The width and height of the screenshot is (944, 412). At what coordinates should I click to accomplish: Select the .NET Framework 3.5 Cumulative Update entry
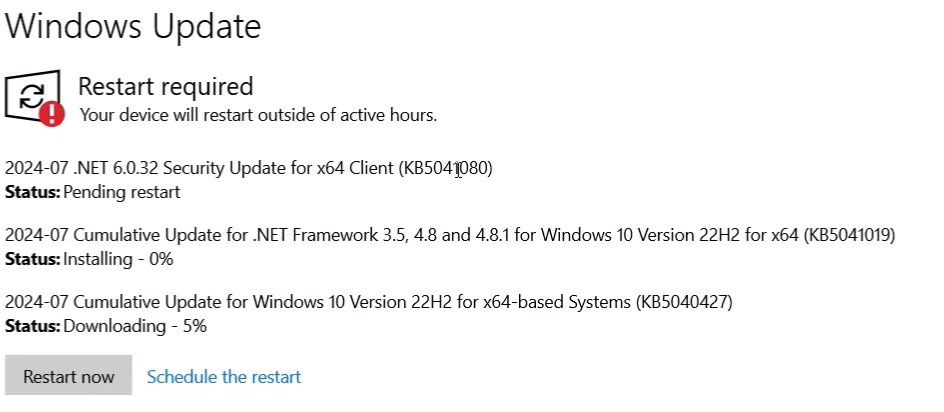300,235
